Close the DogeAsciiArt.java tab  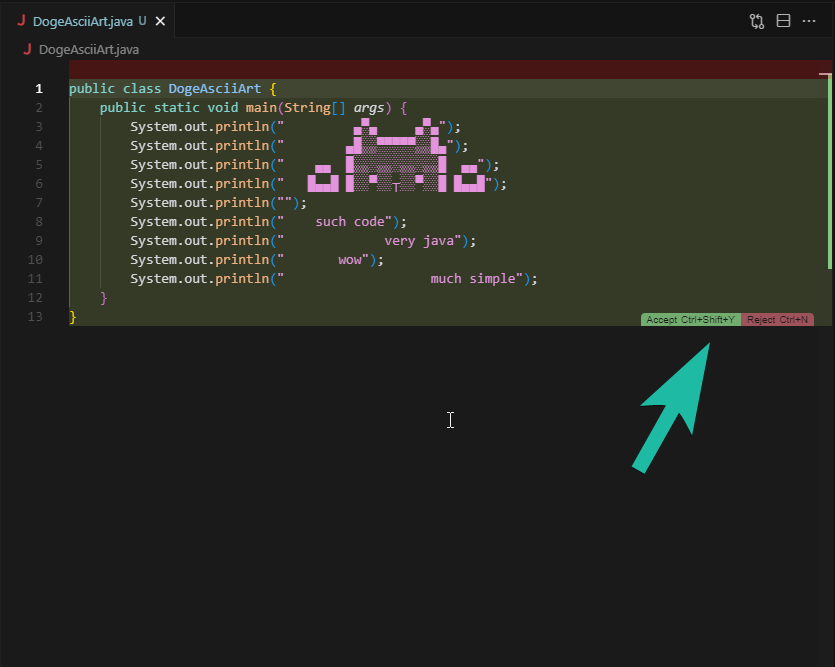pos(160,21)
